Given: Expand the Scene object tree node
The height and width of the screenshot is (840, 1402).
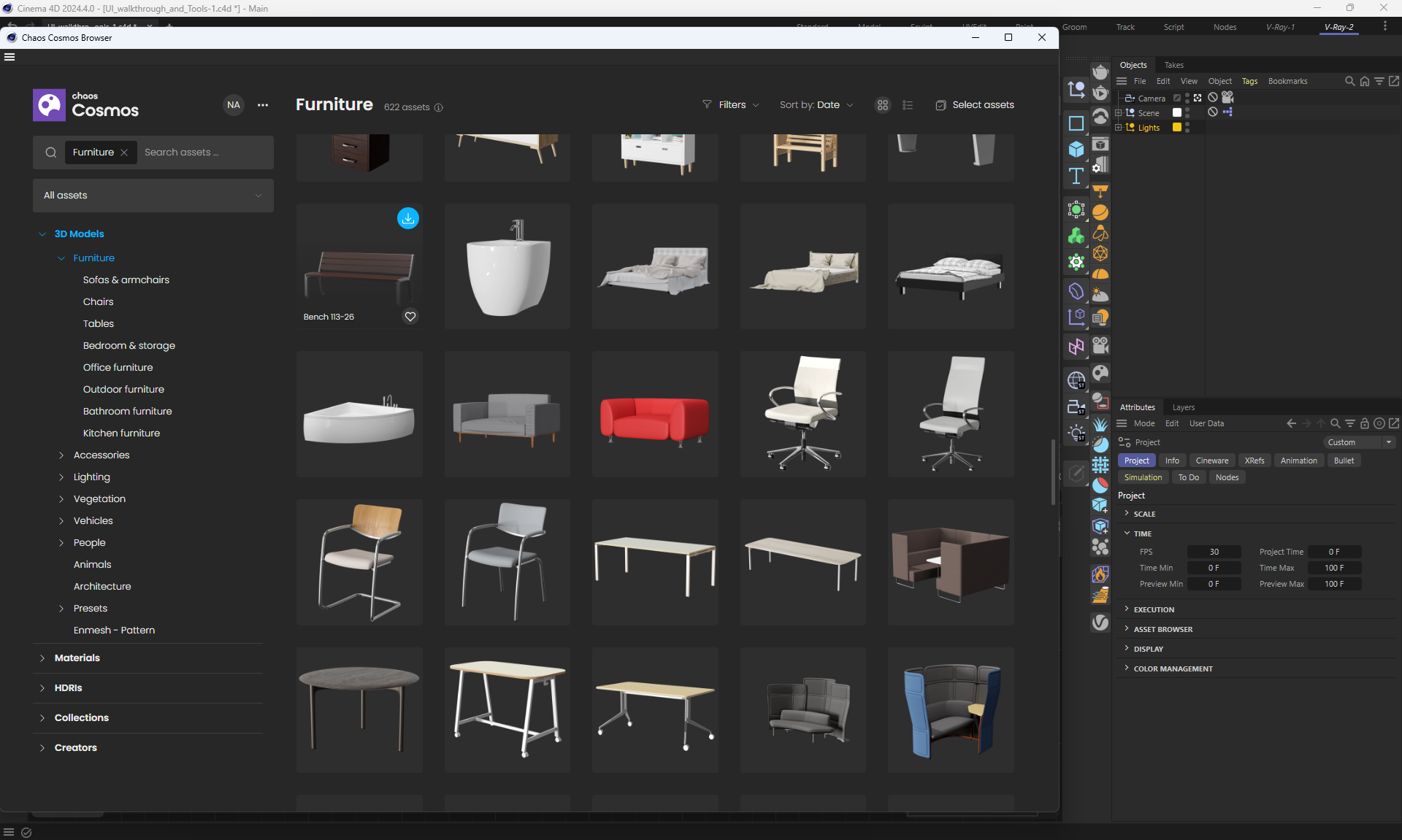Looking at the screenshot, I should tap(1118, 112).
